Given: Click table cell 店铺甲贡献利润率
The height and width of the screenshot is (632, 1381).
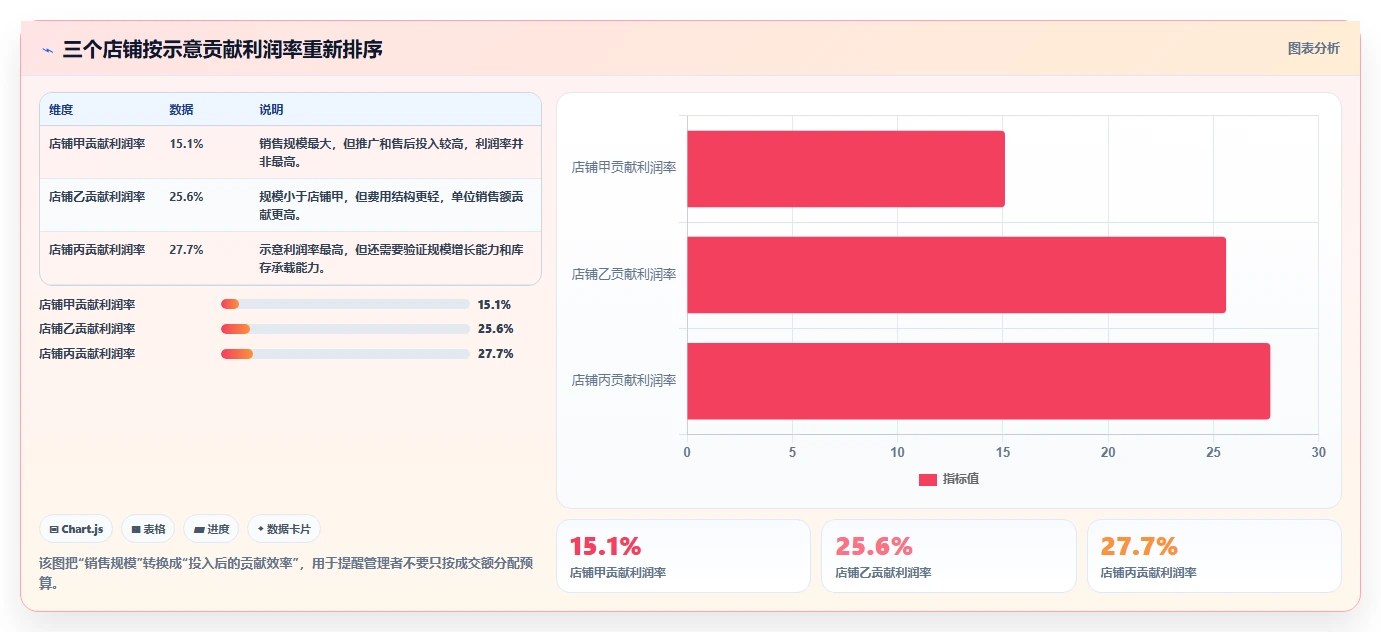Looking at the screenshot, I should point(97,144).
